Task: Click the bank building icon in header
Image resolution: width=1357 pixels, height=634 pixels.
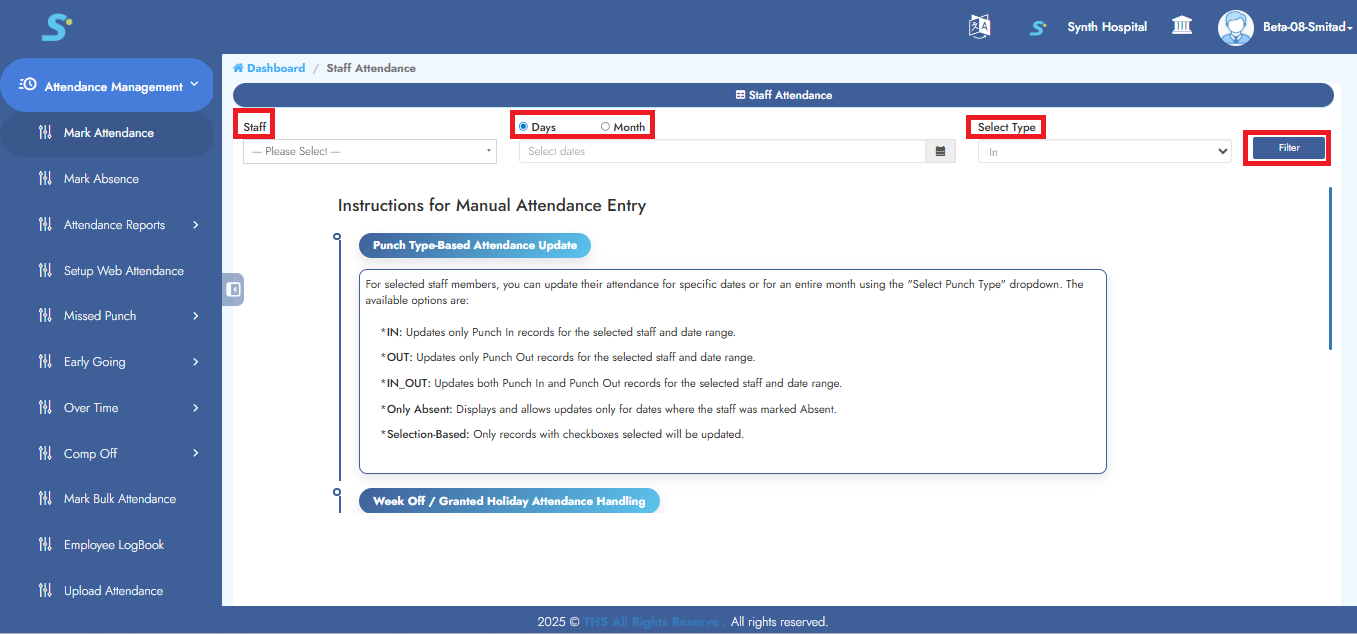Action: point(1182,26)
